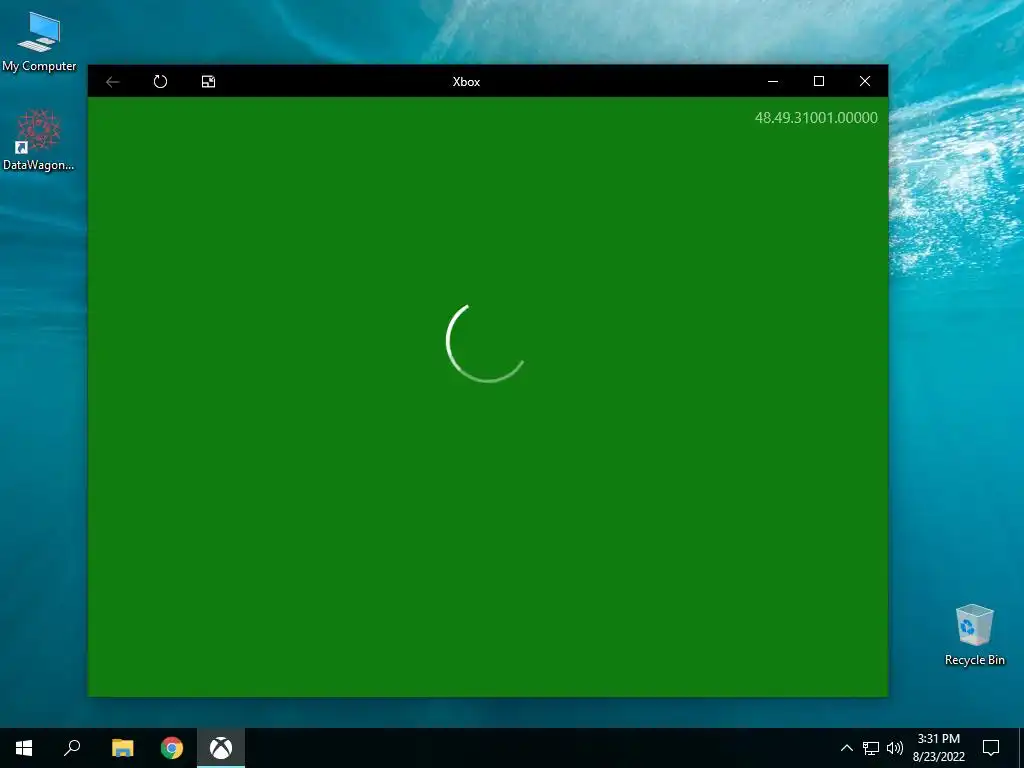This screenshot has width=1024, height=768.
Task: Launch Google Chrome from the taskbar
Action: (172, 748)
